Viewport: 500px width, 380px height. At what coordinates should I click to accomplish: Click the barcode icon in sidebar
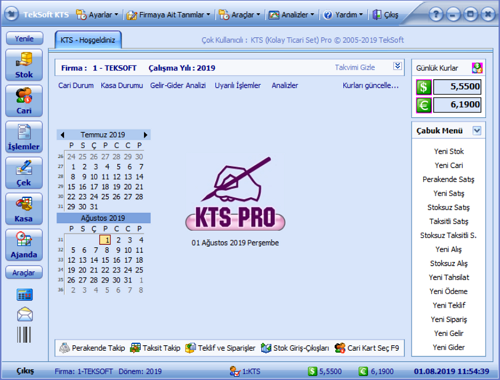pos(24,335)
